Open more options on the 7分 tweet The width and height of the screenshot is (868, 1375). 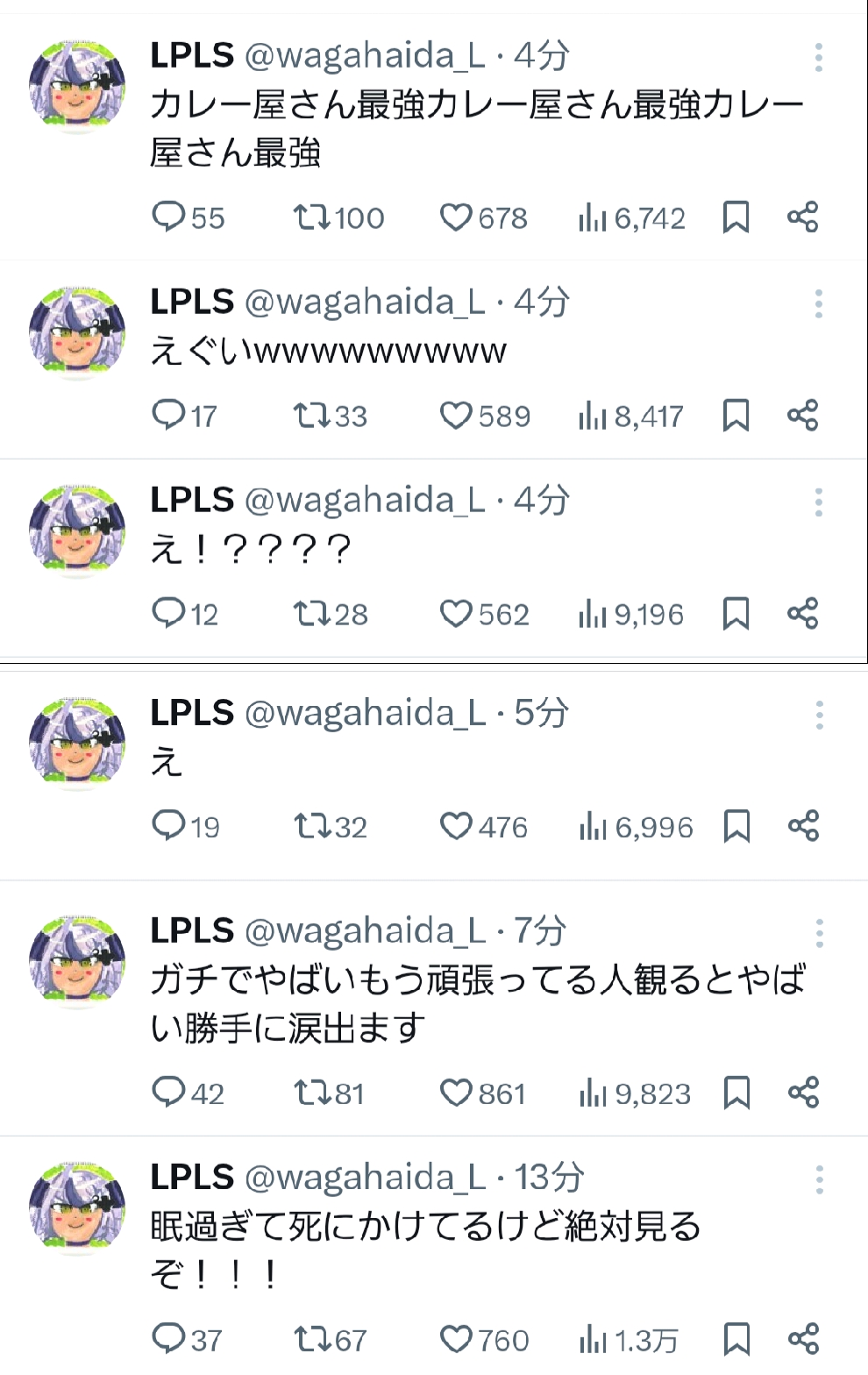(820, 934)
